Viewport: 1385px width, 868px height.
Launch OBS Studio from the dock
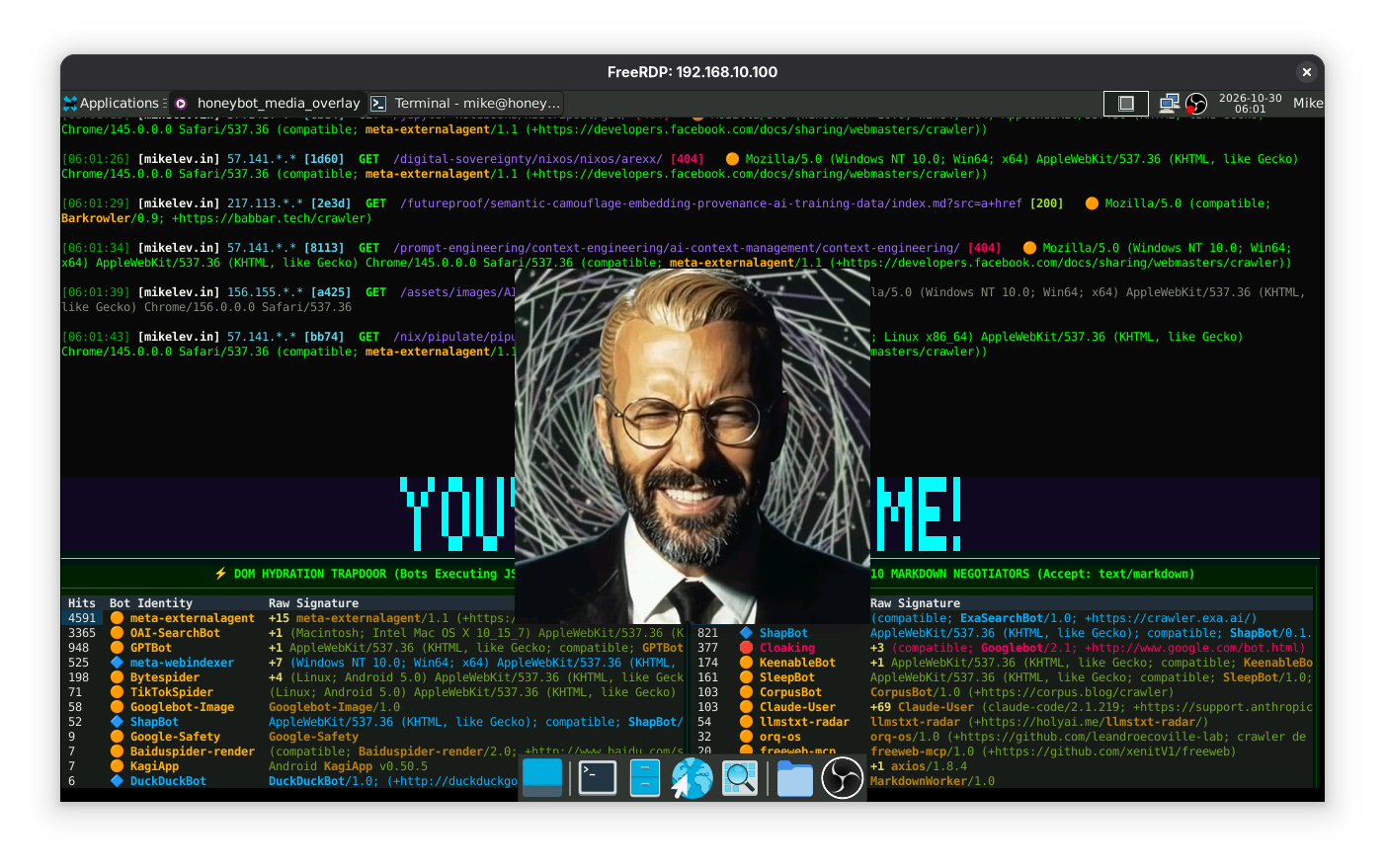843,778
